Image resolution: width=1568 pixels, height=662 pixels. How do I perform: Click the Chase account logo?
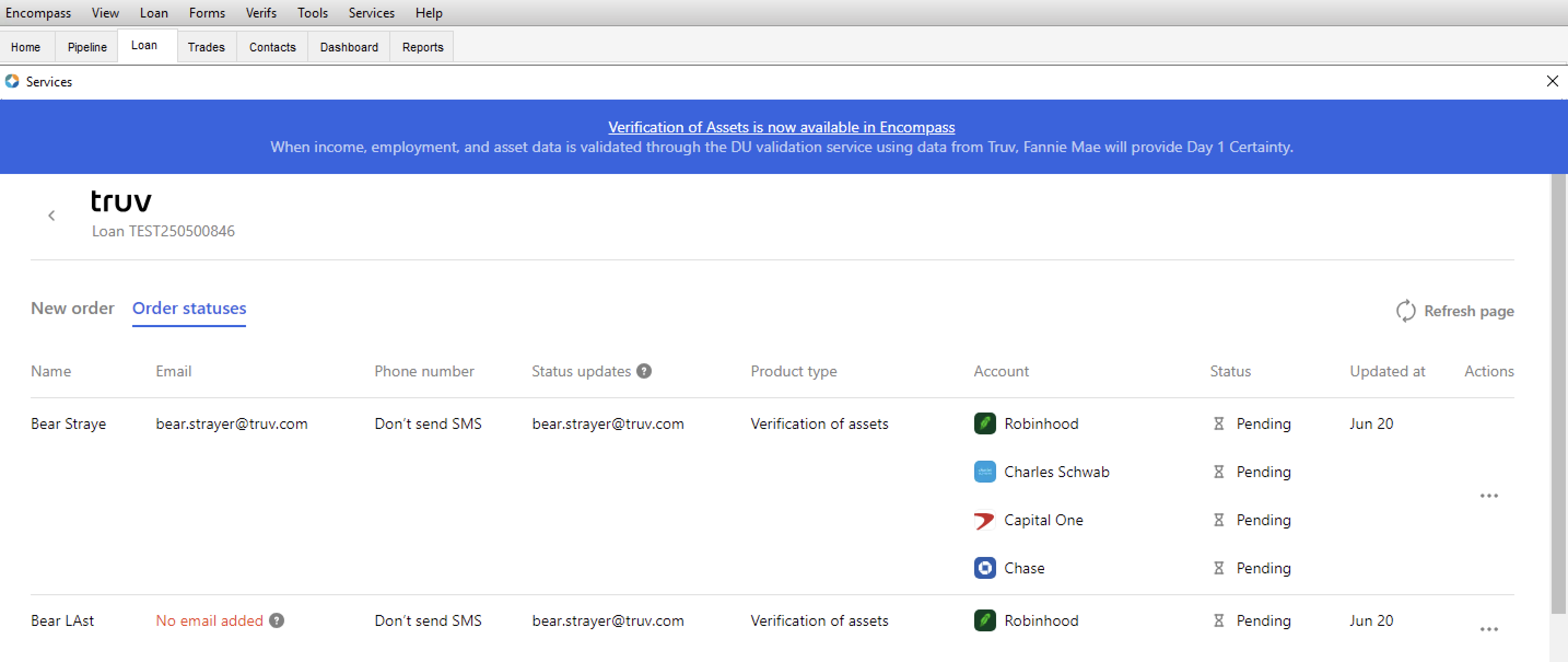(x=985, y=568)
